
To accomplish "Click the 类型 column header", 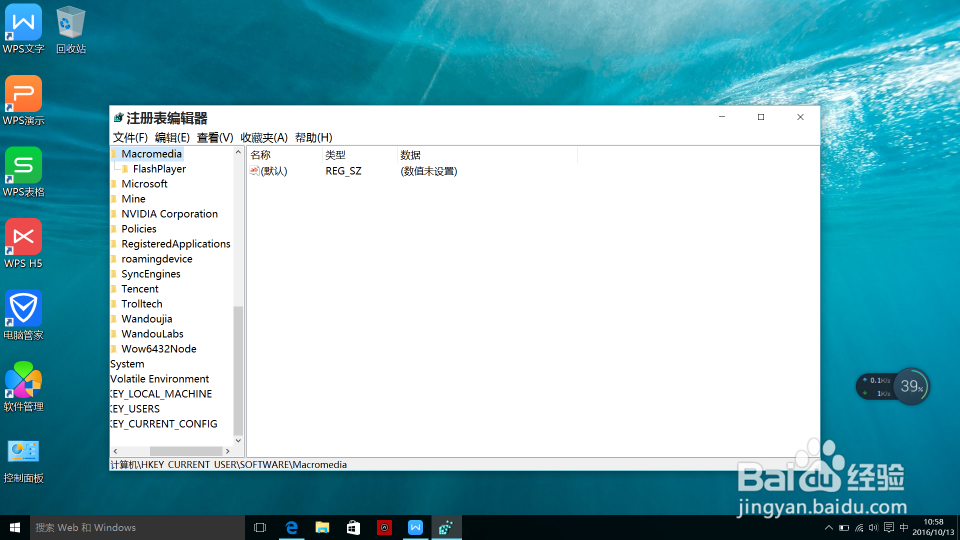I will pos(359,155).
